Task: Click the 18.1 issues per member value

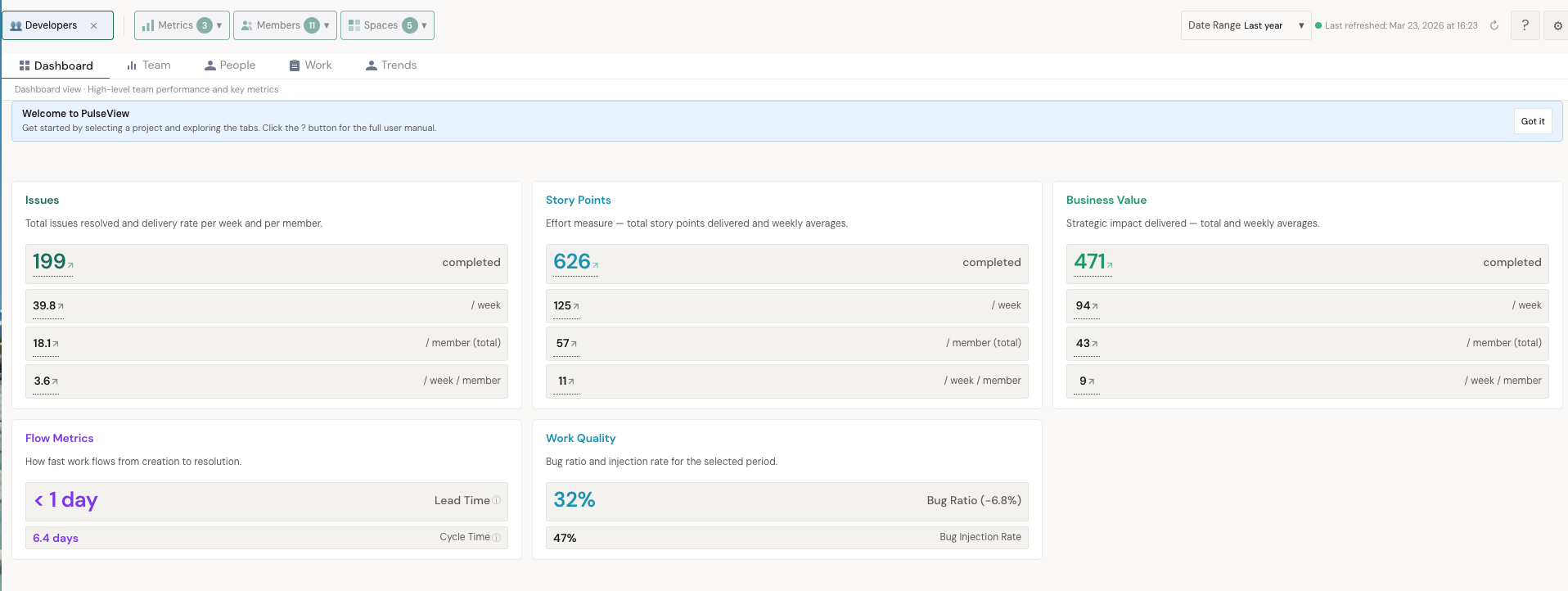Action: [x=42, y=343]
